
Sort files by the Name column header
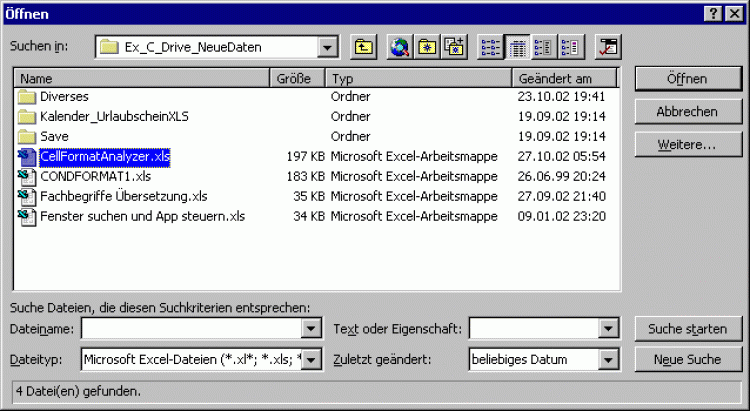(142, 78)
